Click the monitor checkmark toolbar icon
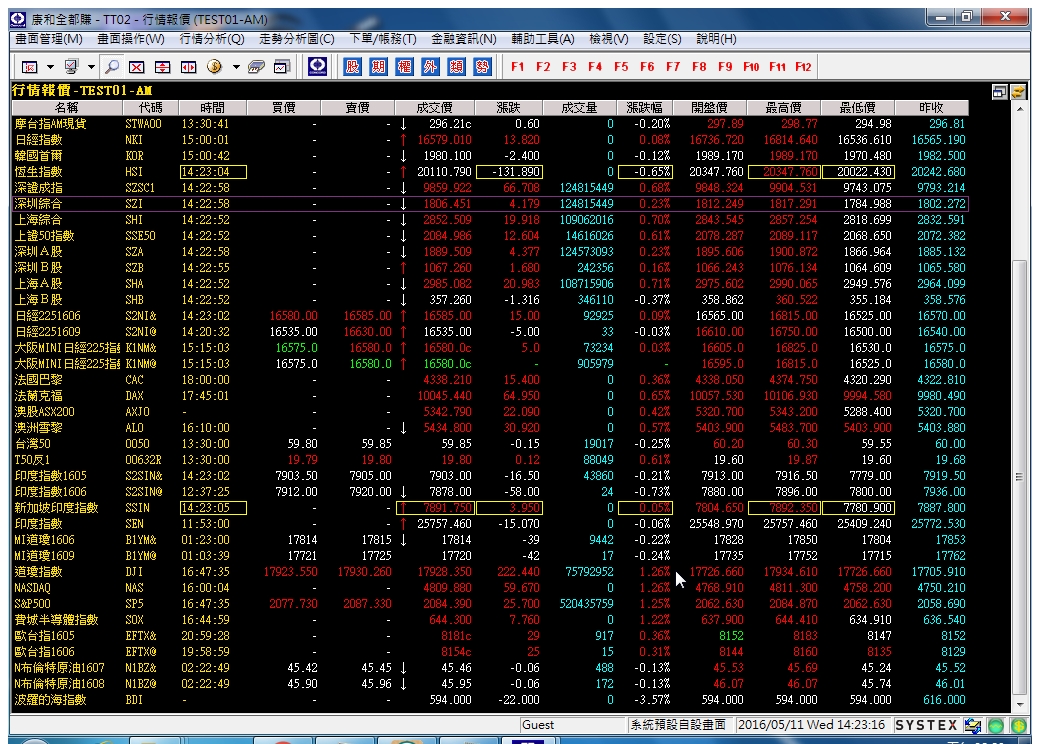Image resolution: width=1040 pixels, height=744 pixels. [x=71, y=67]
